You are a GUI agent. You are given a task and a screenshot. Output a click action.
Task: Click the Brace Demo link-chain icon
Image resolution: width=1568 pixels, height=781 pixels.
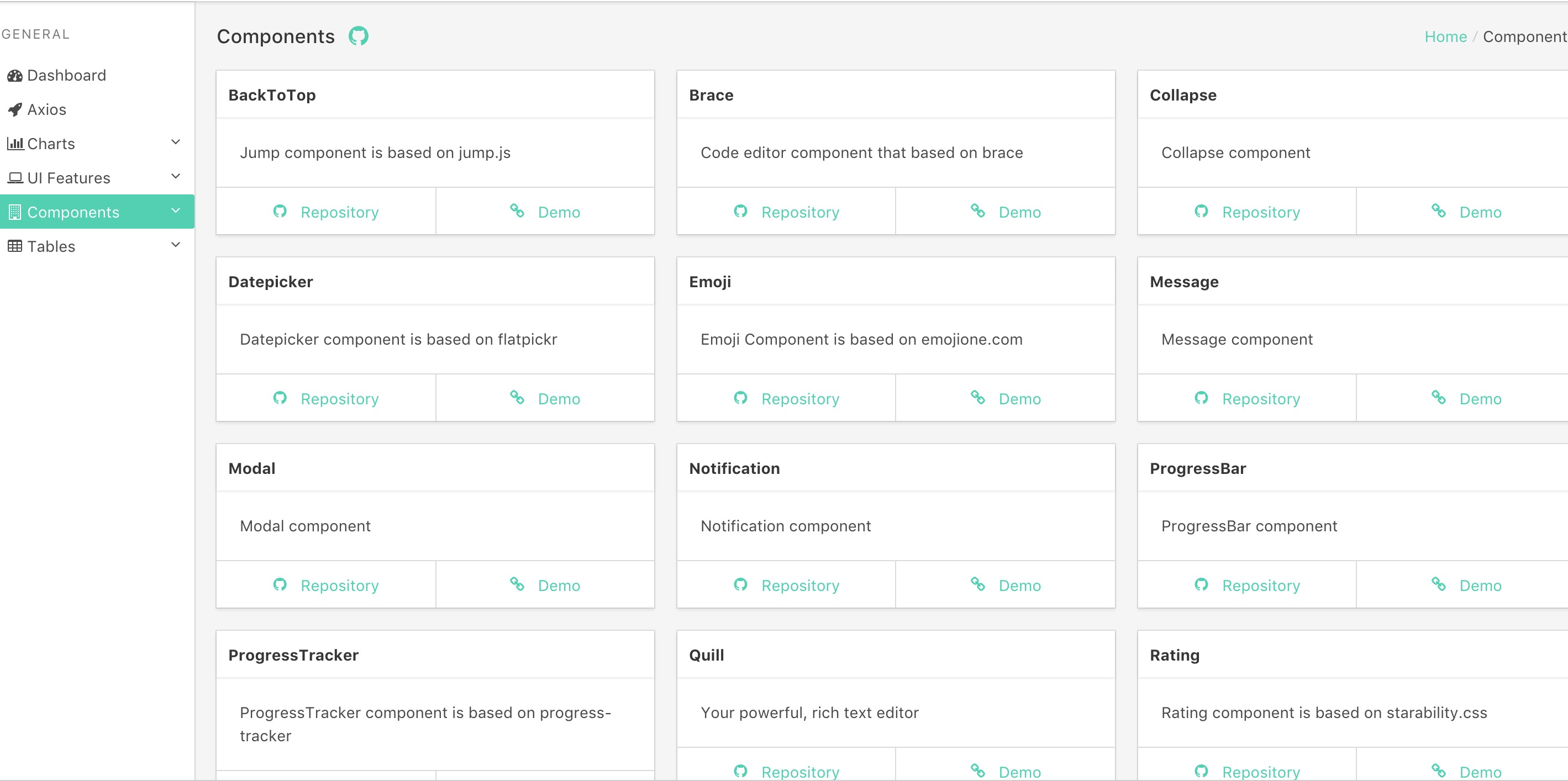(x=977, y=210)
